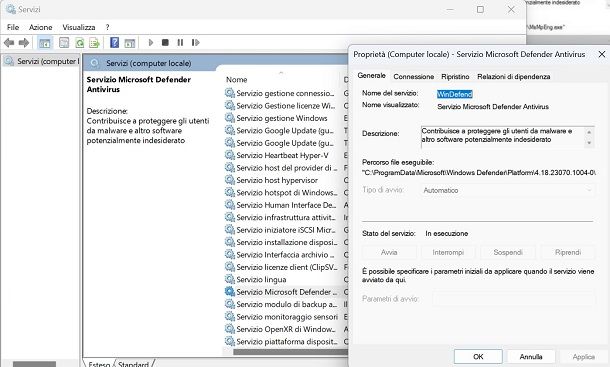Maximize the Servizi window
This screenshot has width=610, height=367.
point(480,9)
